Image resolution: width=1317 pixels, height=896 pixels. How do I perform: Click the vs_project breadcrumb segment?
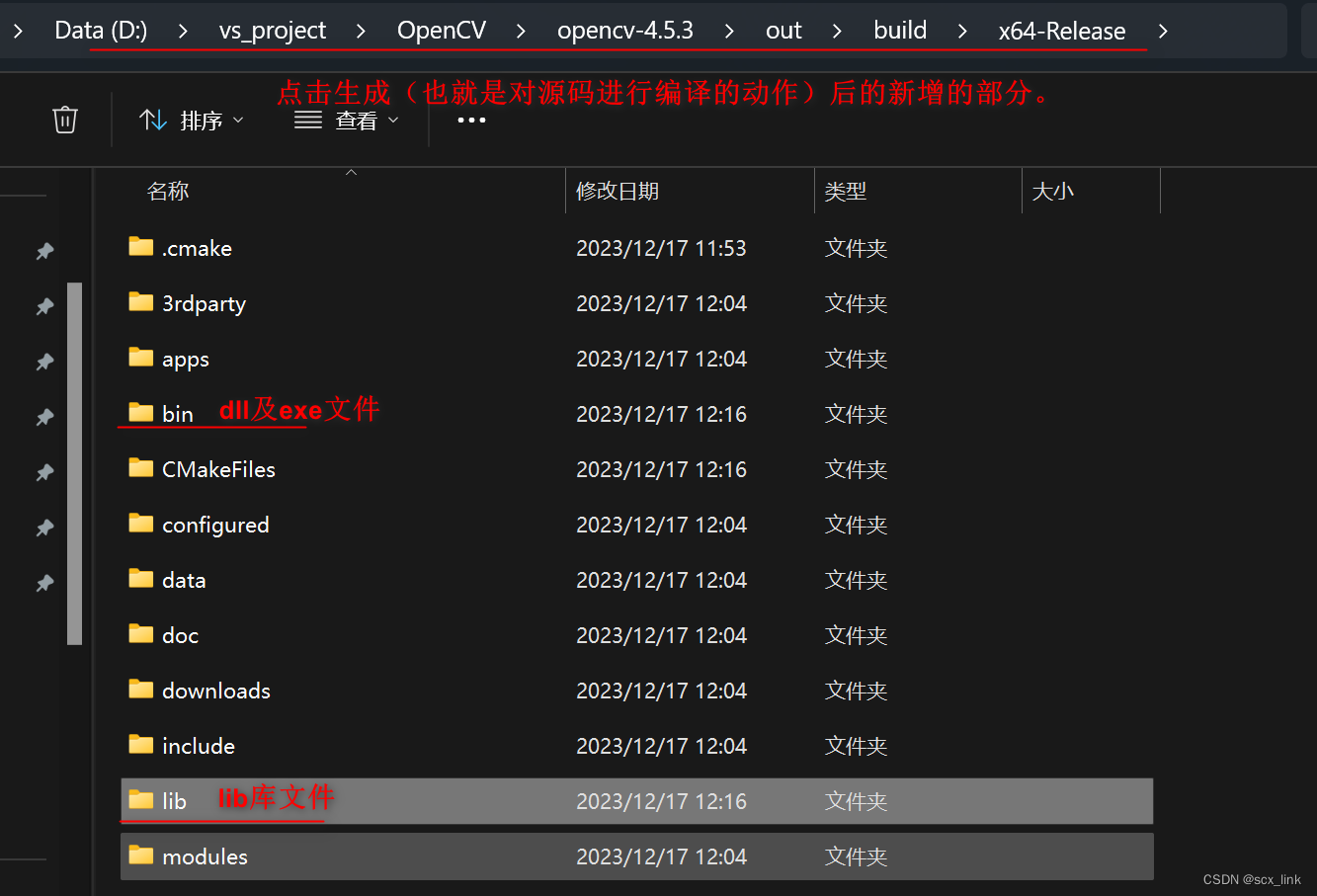(273, 31)
